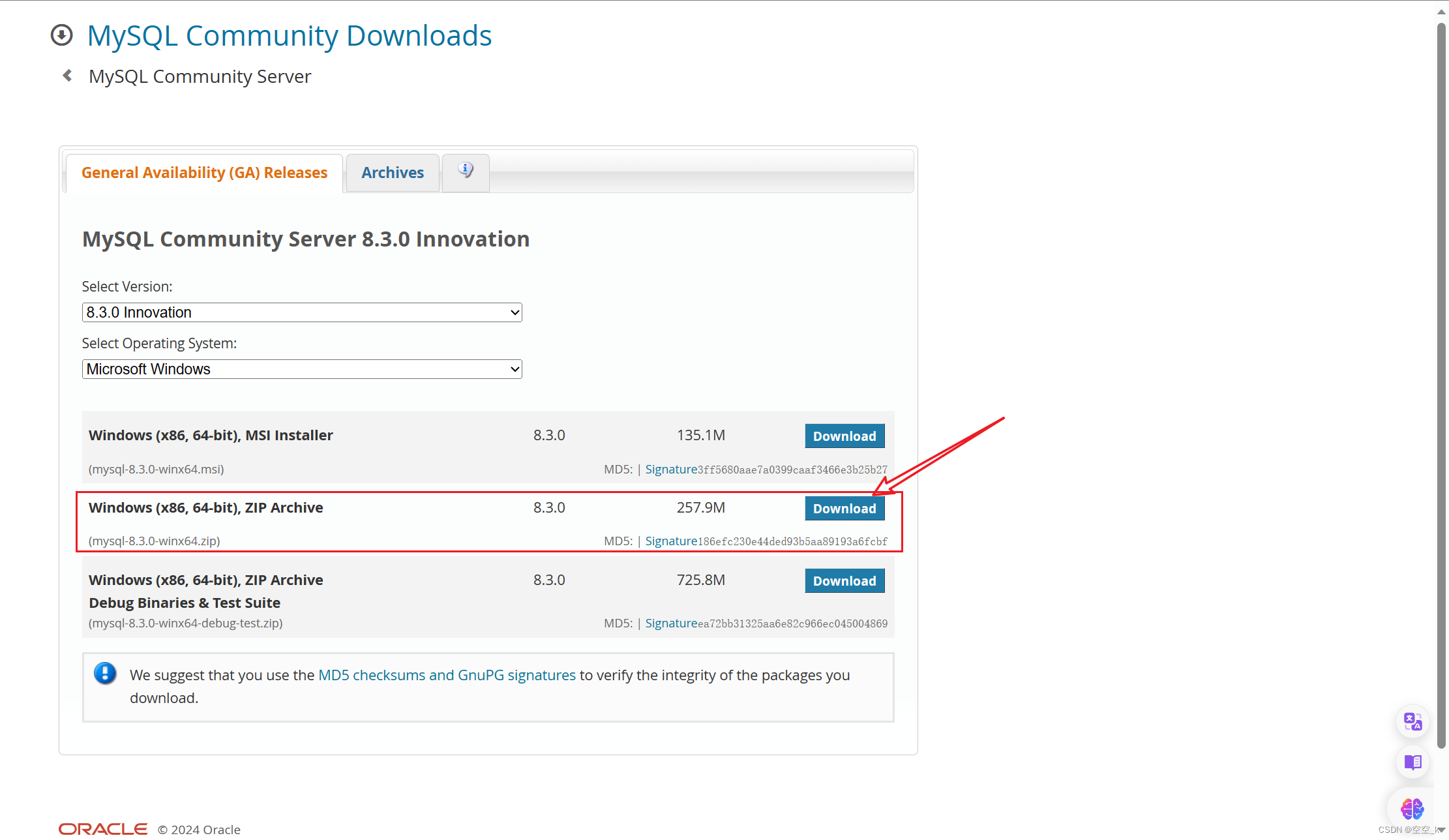
Task: Open Signature link for mysql-8.3.0-winx64.zip
Action: pyautogui.click(x=671, y=541)
